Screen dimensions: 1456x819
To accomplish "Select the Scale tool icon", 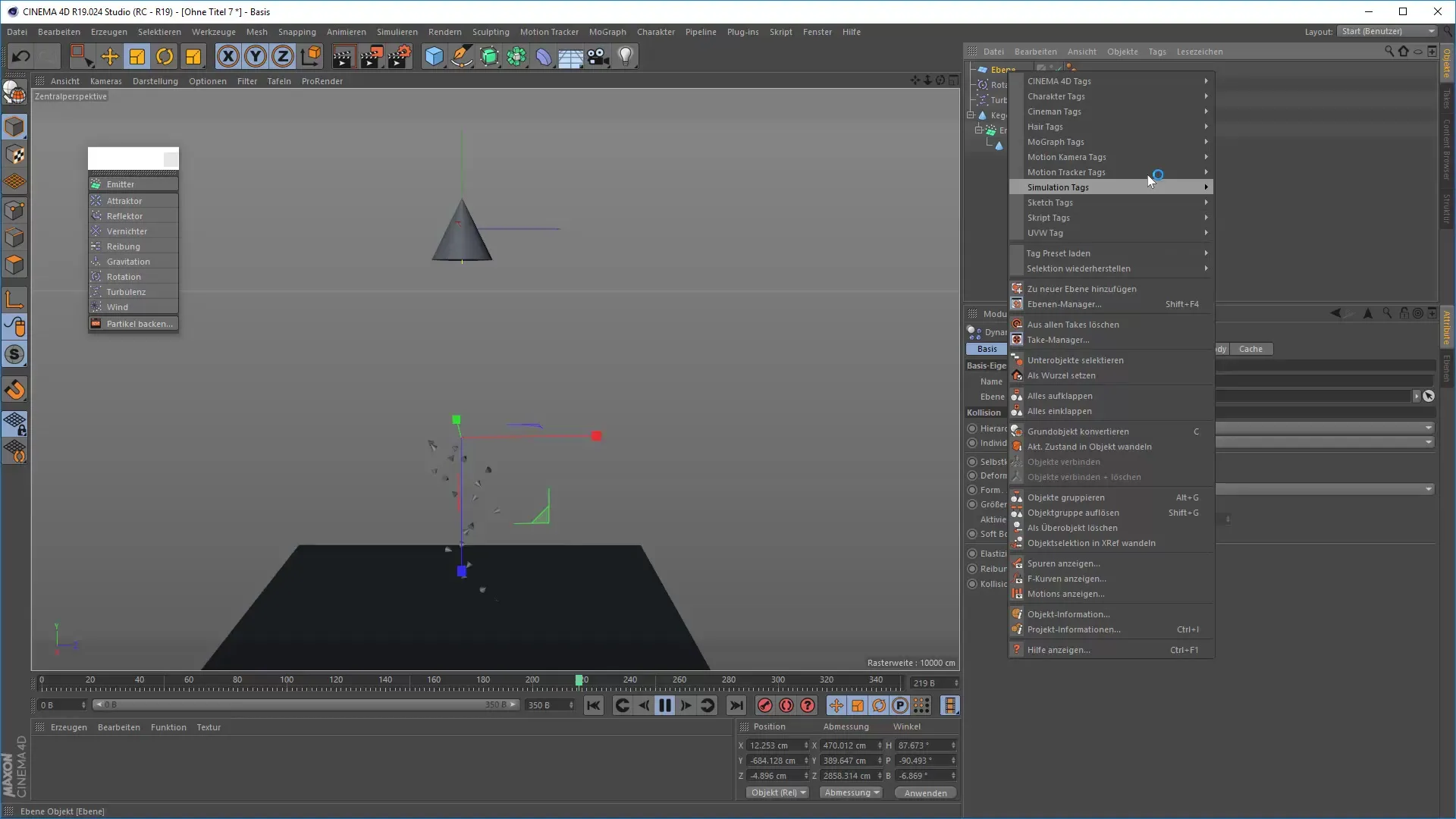I will click(x=137, y=56).
